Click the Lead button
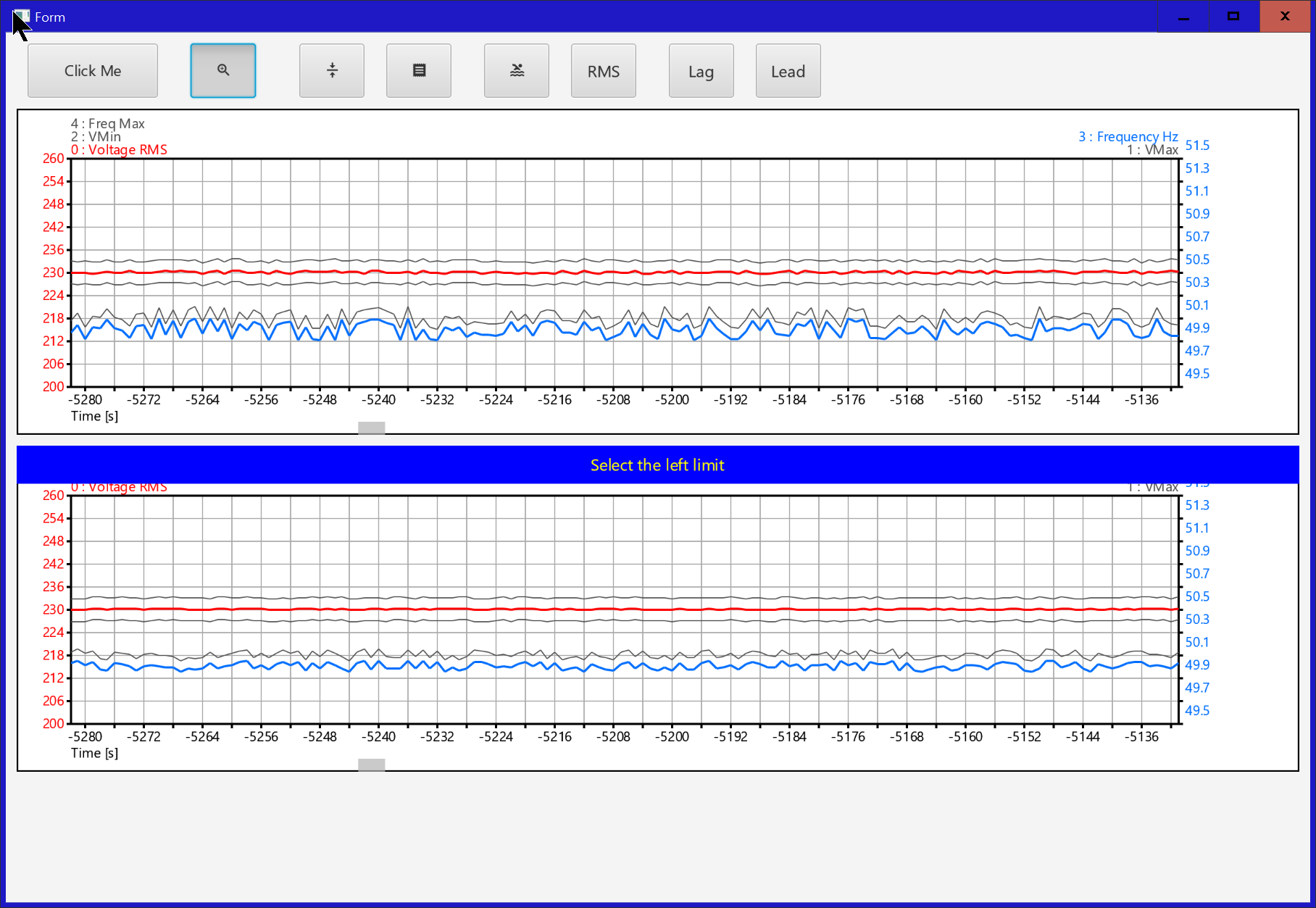The width and height of the screenshot is (1316, 908). (x=788, y=70)
